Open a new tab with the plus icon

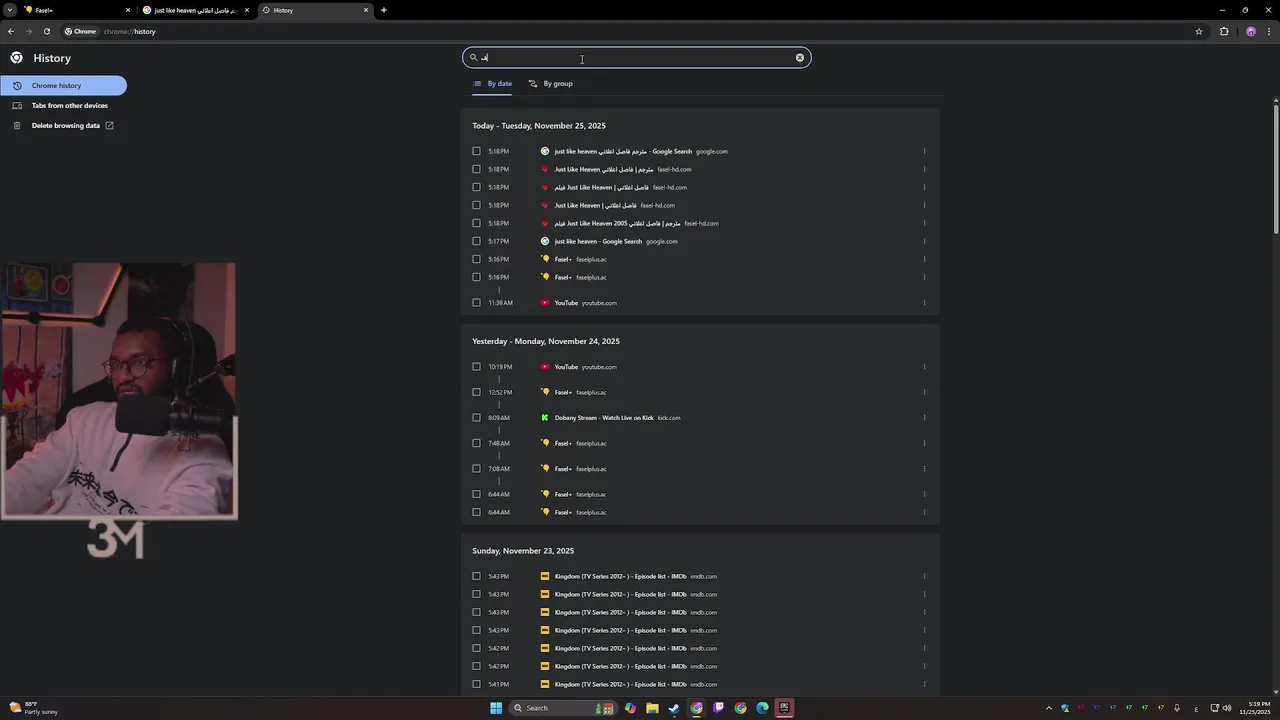point(384,10)
